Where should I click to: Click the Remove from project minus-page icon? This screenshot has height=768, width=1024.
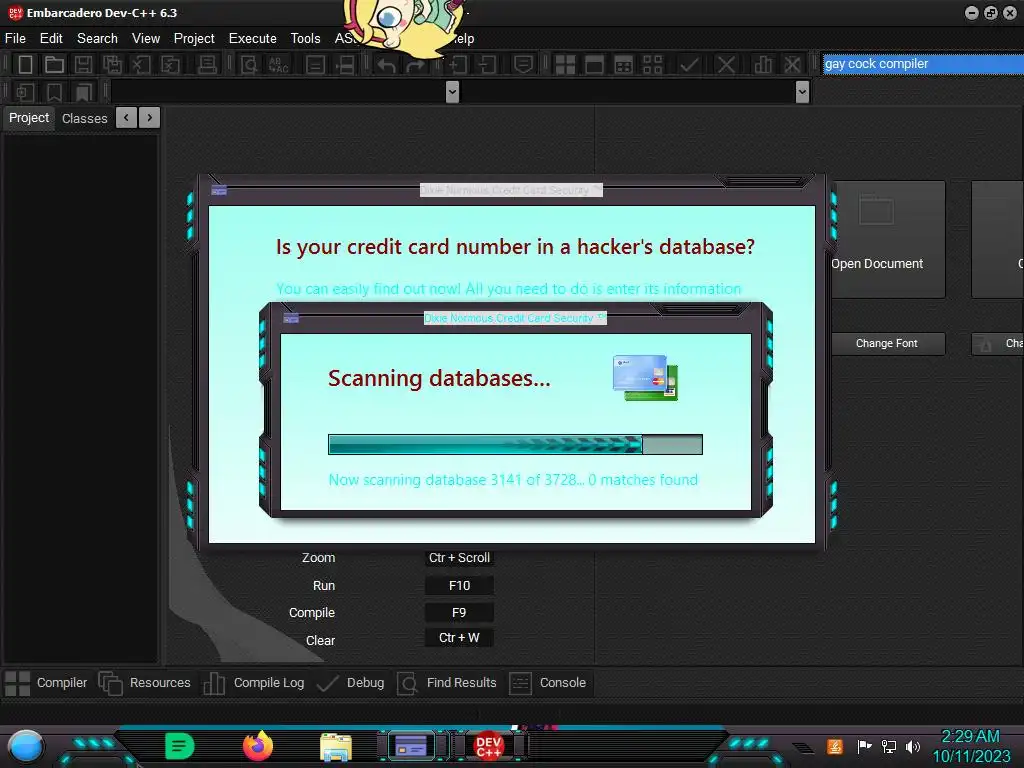(487, 65)
